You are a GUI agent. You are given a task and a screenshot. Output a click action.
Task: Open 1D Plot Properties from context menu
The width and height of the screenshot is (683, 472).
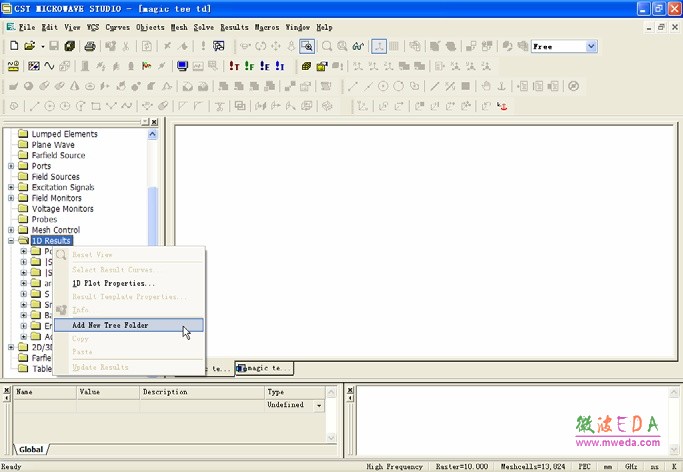coord(113,283)
